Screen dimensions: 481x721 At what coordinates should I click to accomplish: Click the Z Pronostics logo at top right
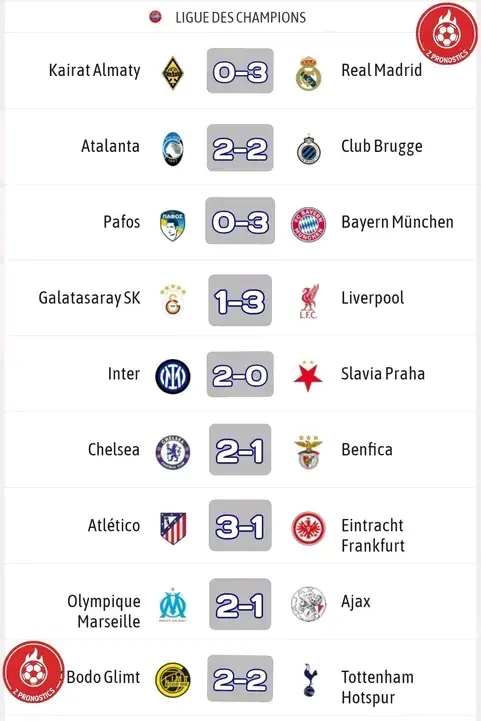click(x=447, y=34)
